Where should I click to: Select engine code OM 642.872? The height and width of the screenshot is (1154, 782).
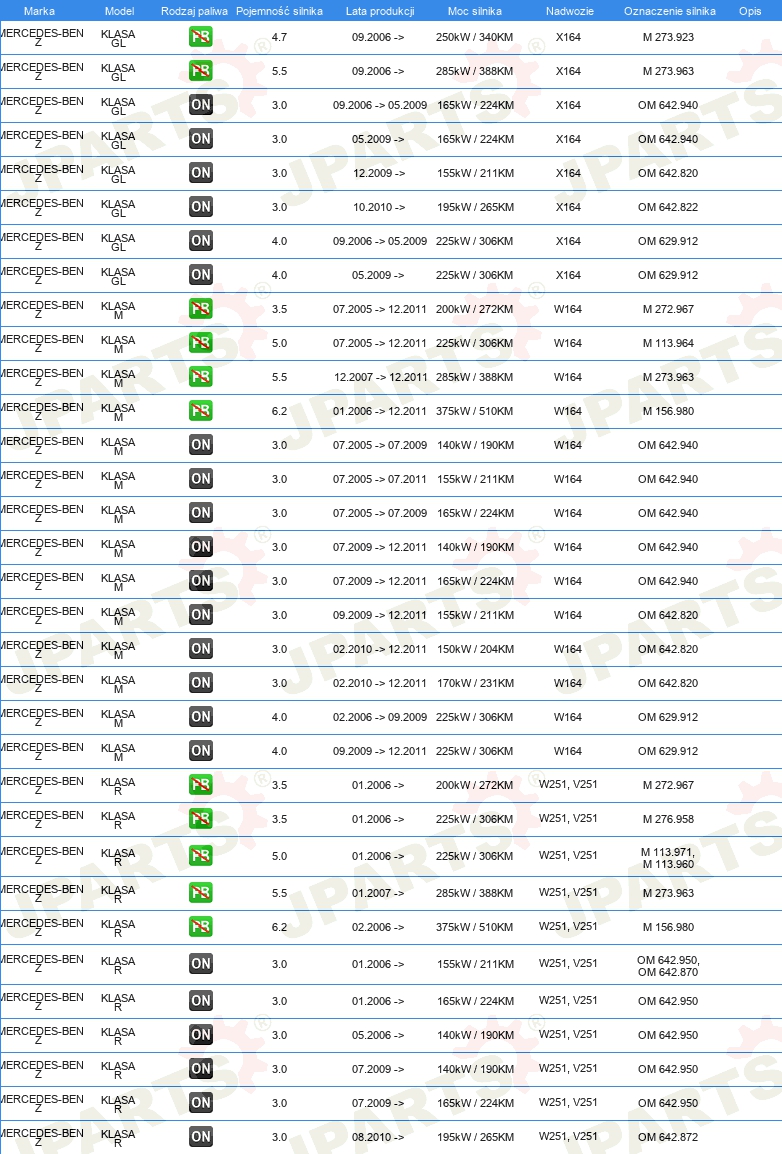tap(668, 1137)
